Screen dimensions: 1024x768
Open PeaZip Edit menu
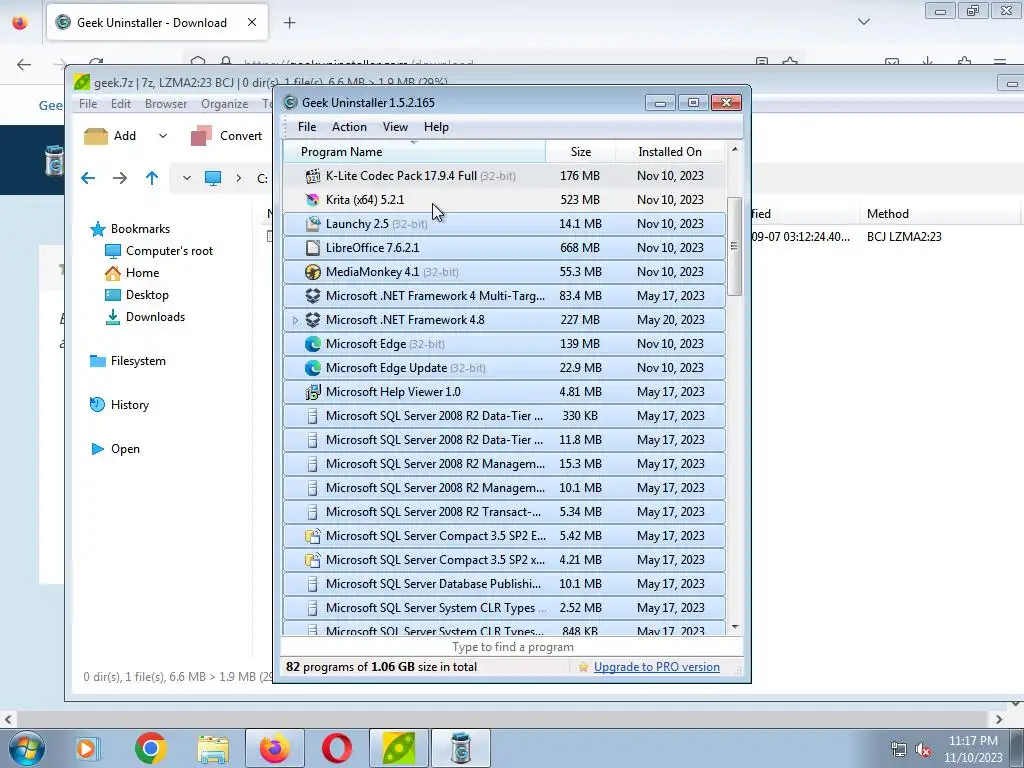[121, 104]
